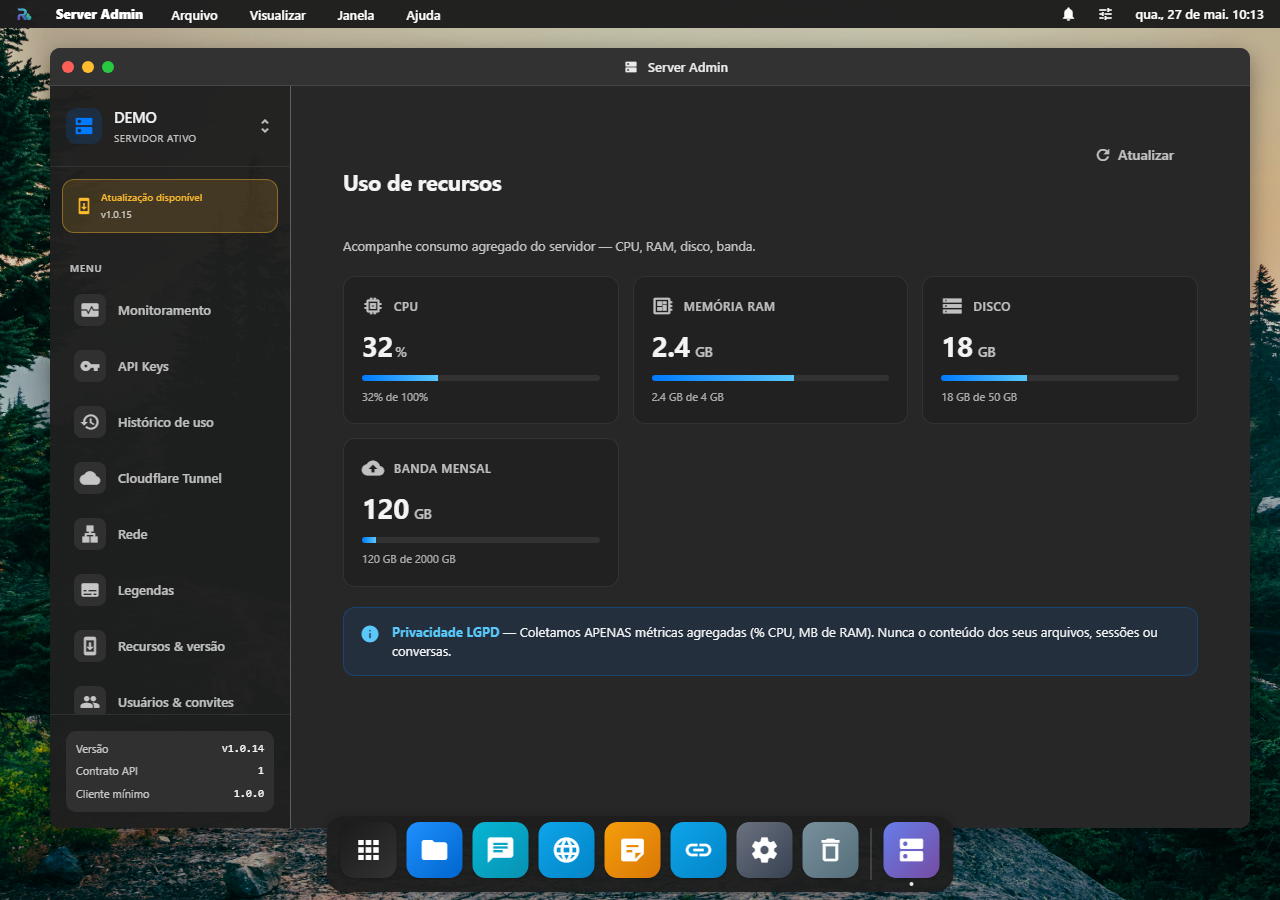The width and height of the screenshot is (1280, 900).
Task: Navigate to Cloudflare Tunnel
Action: pos(170,478)
